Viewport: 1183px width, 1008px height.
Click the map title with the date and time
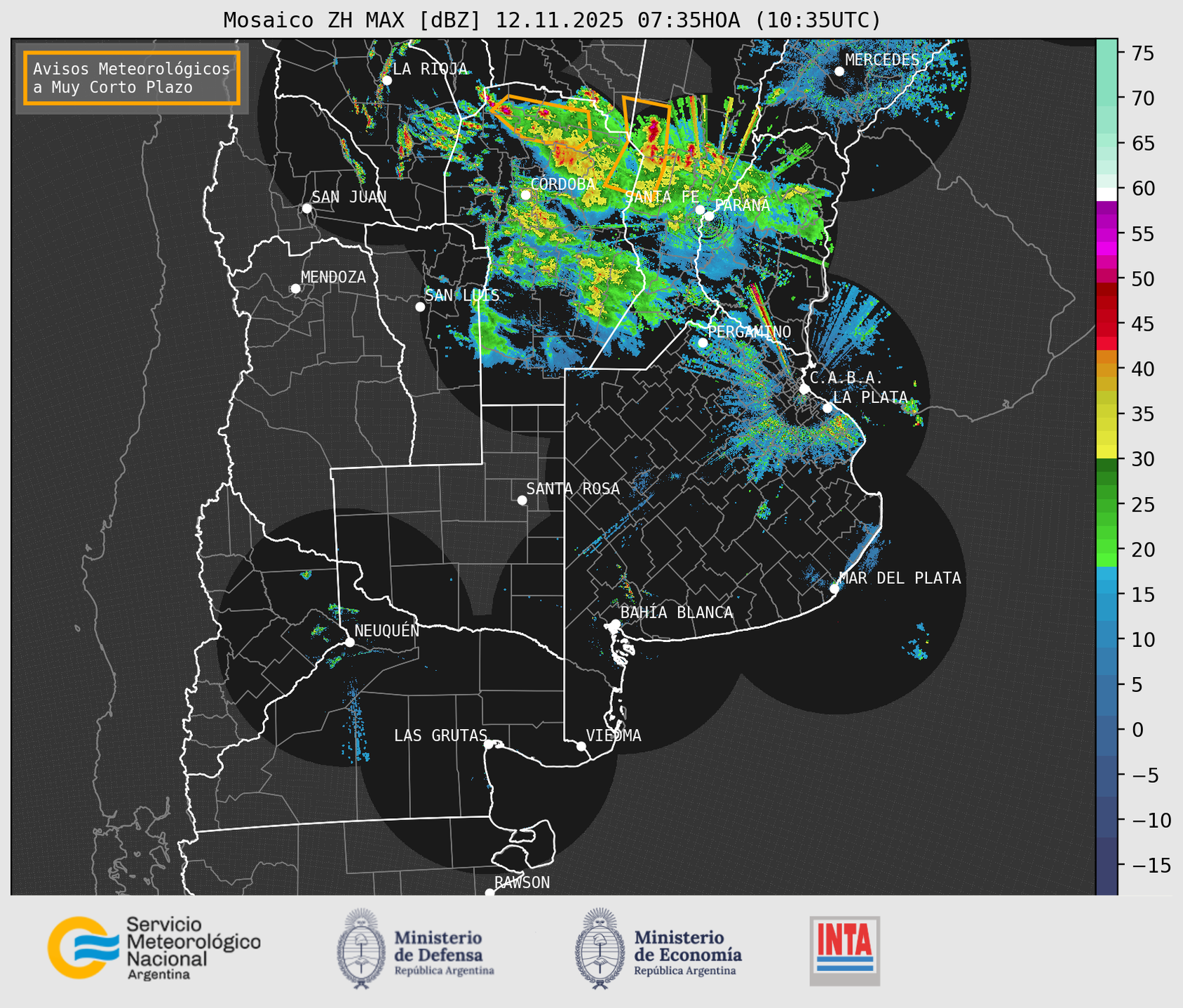tap(552, 20)
